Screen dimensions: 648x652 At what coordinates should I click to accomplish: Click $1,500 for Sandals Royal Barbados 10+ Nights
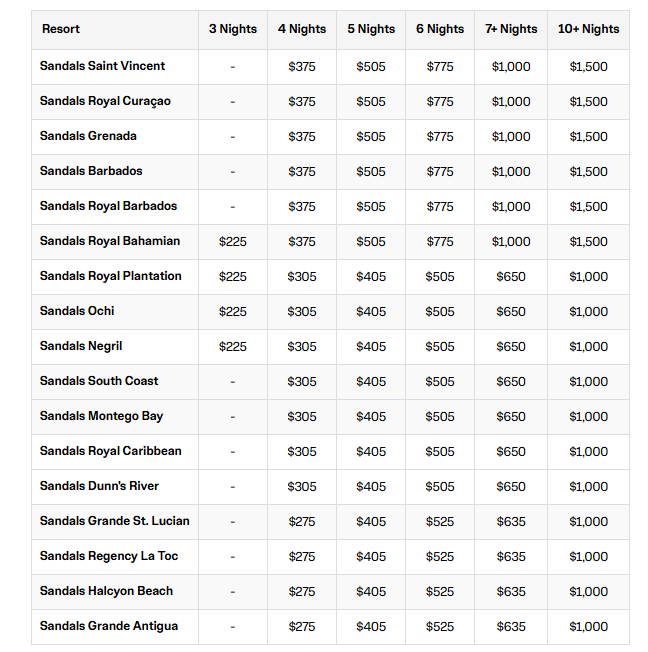[x=589, y=206]
